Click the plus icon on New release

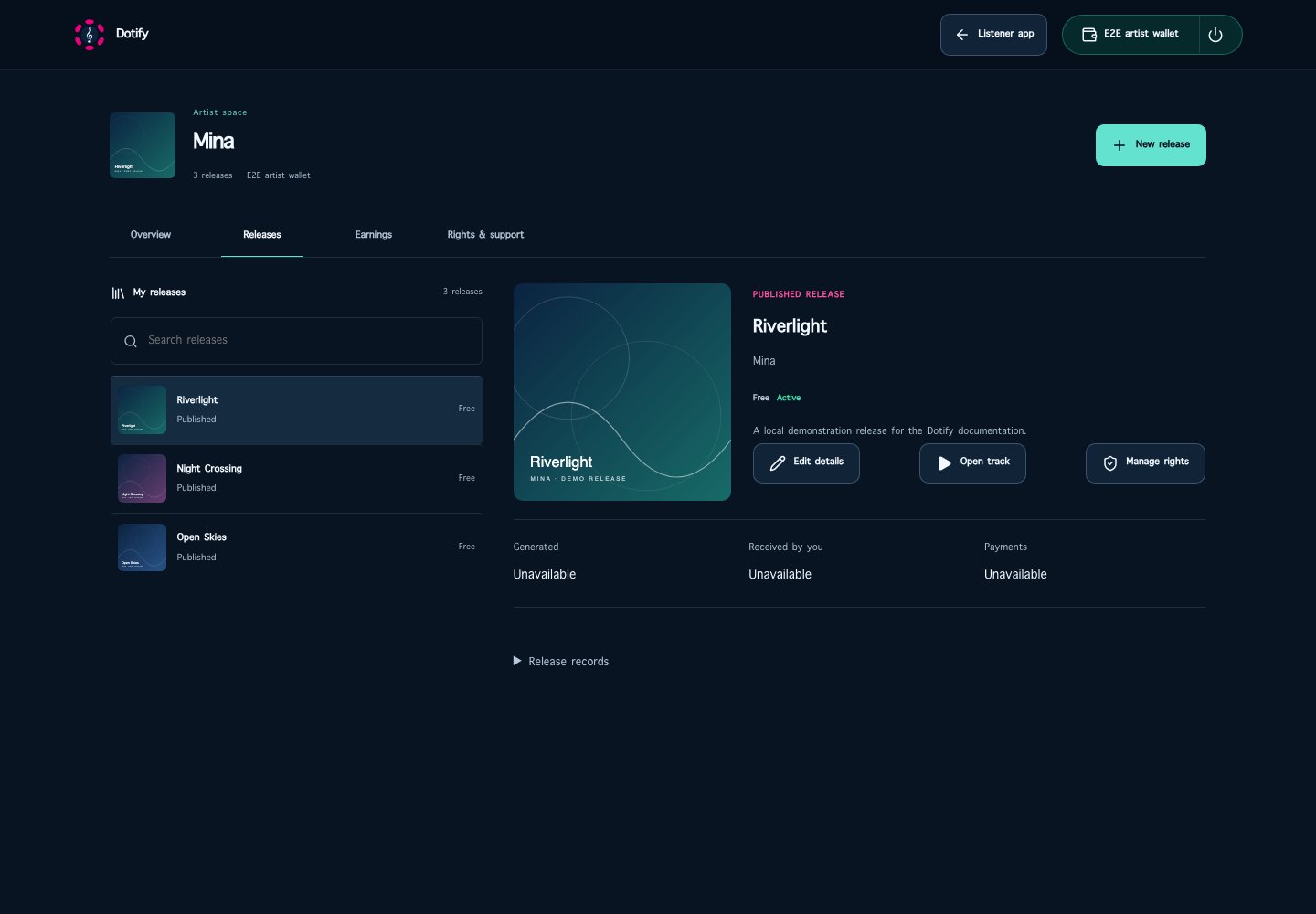pos(1120,145)
